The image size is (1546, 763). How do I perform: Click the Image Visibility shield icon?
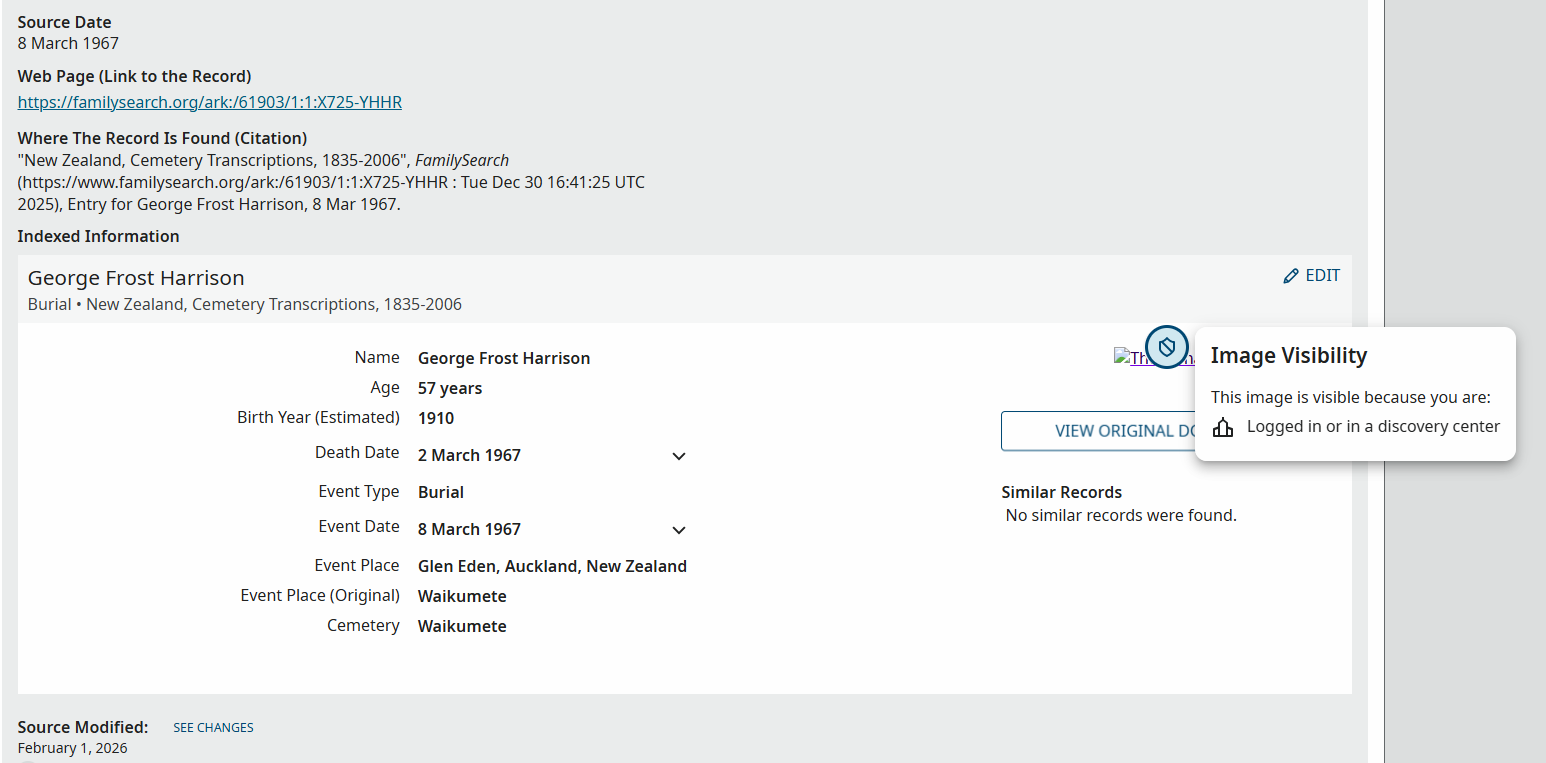(1167, 347)
